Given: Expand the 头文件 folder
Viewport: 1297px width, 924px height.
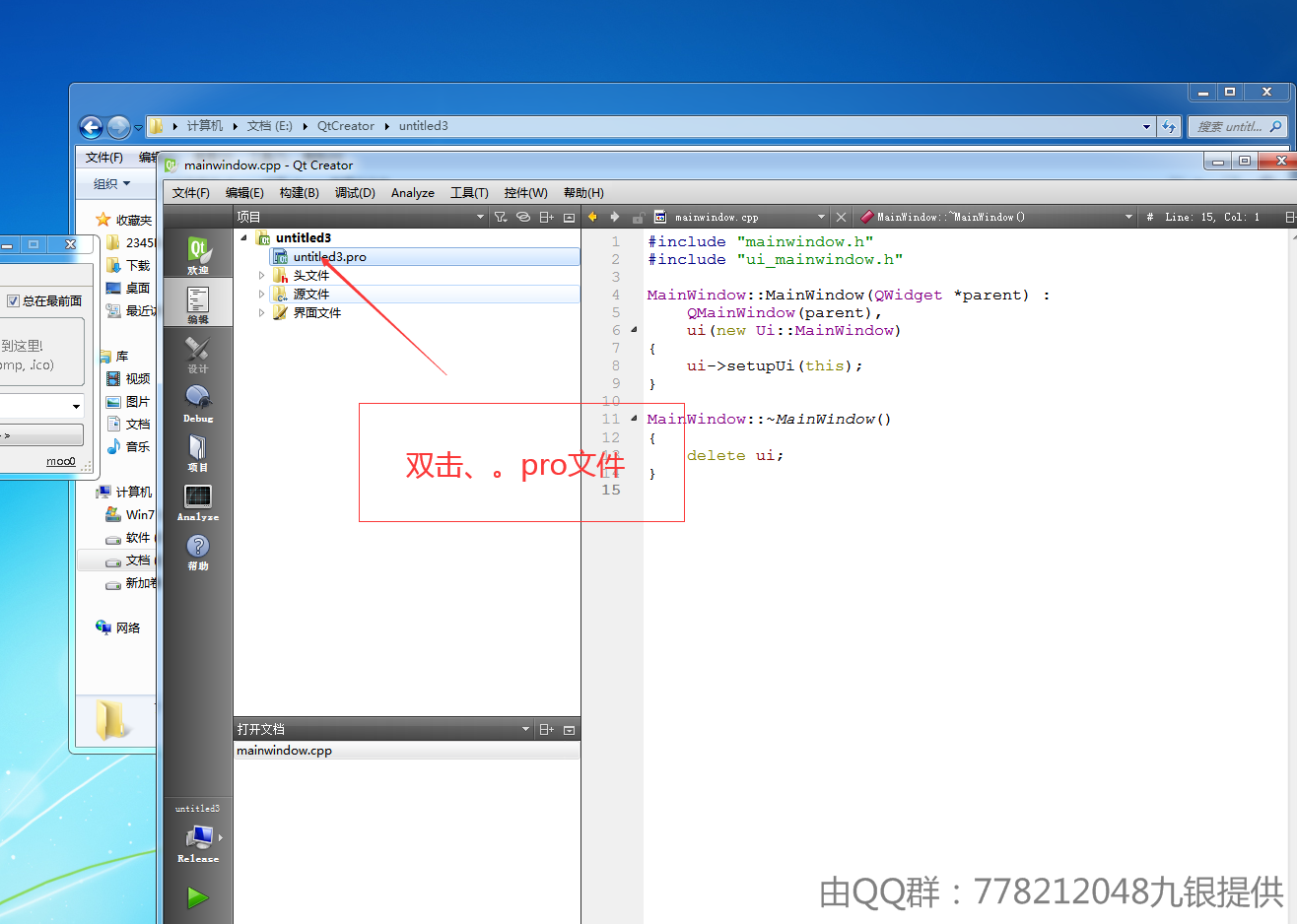Looking at the screenshot, I should click(261, 276).
